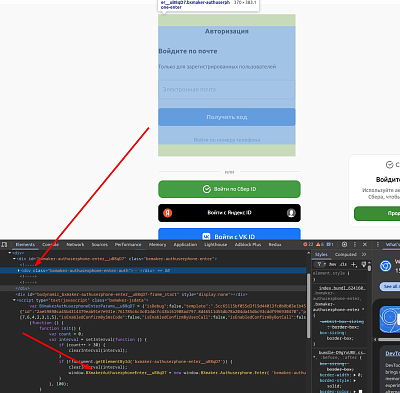Select the Computed sidebar tab
400x393 pixels.
(x=345, y=254)
